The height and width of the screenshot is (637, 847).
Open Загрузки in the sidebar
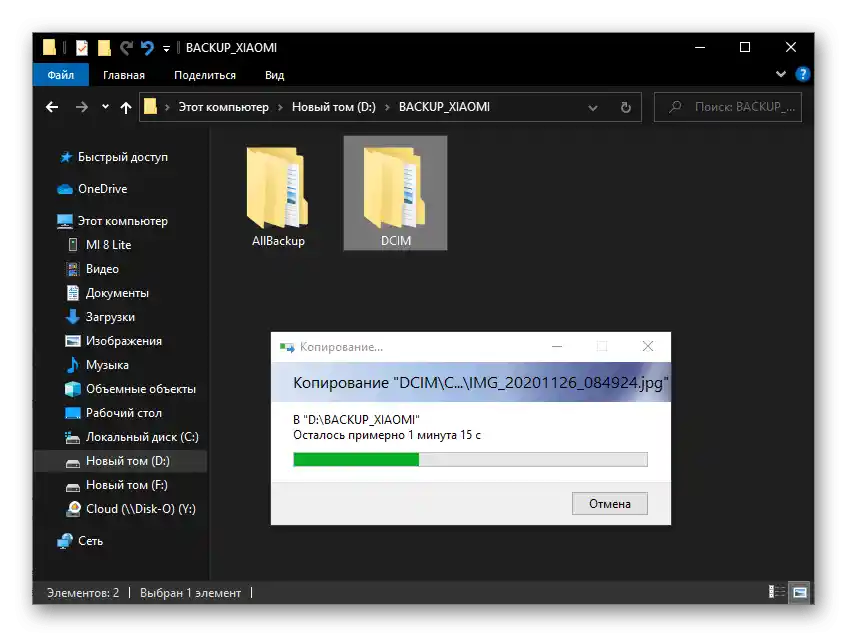click(x=110, y=317)
